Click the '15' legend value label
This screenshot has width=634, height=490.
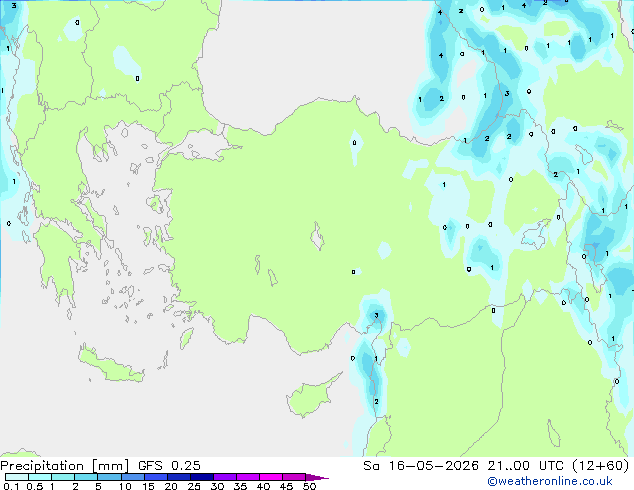[x=148, y=486]
